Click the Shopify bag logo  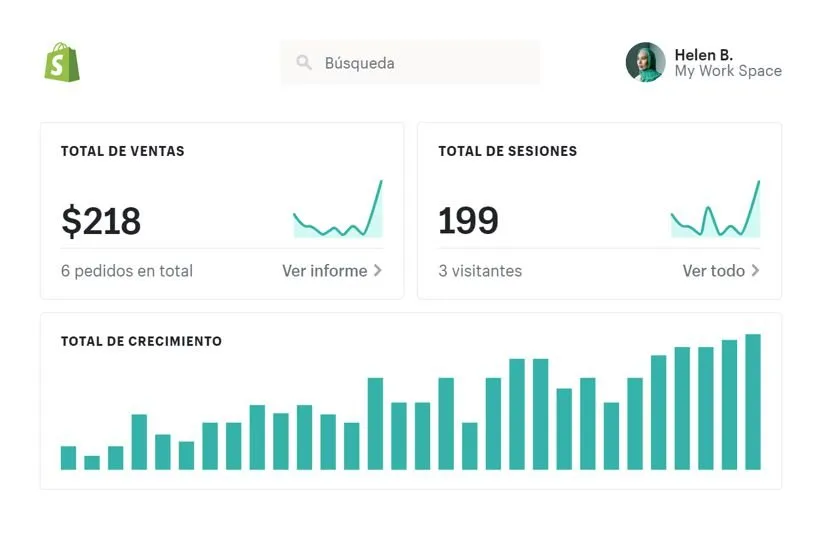pos(62,62)
